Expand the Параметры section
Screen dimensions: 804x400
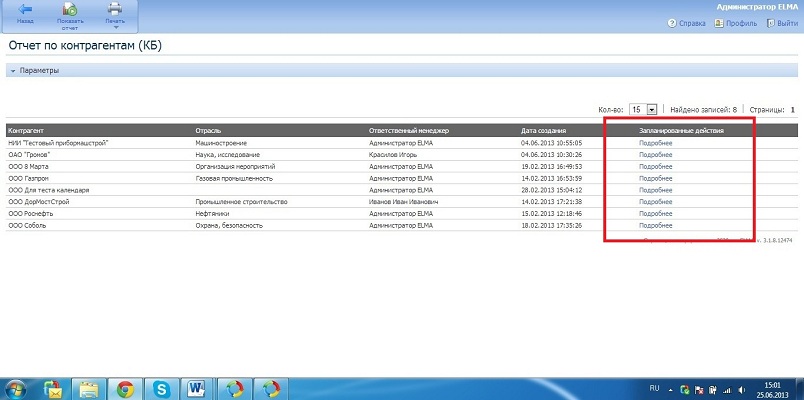[40, 71]
